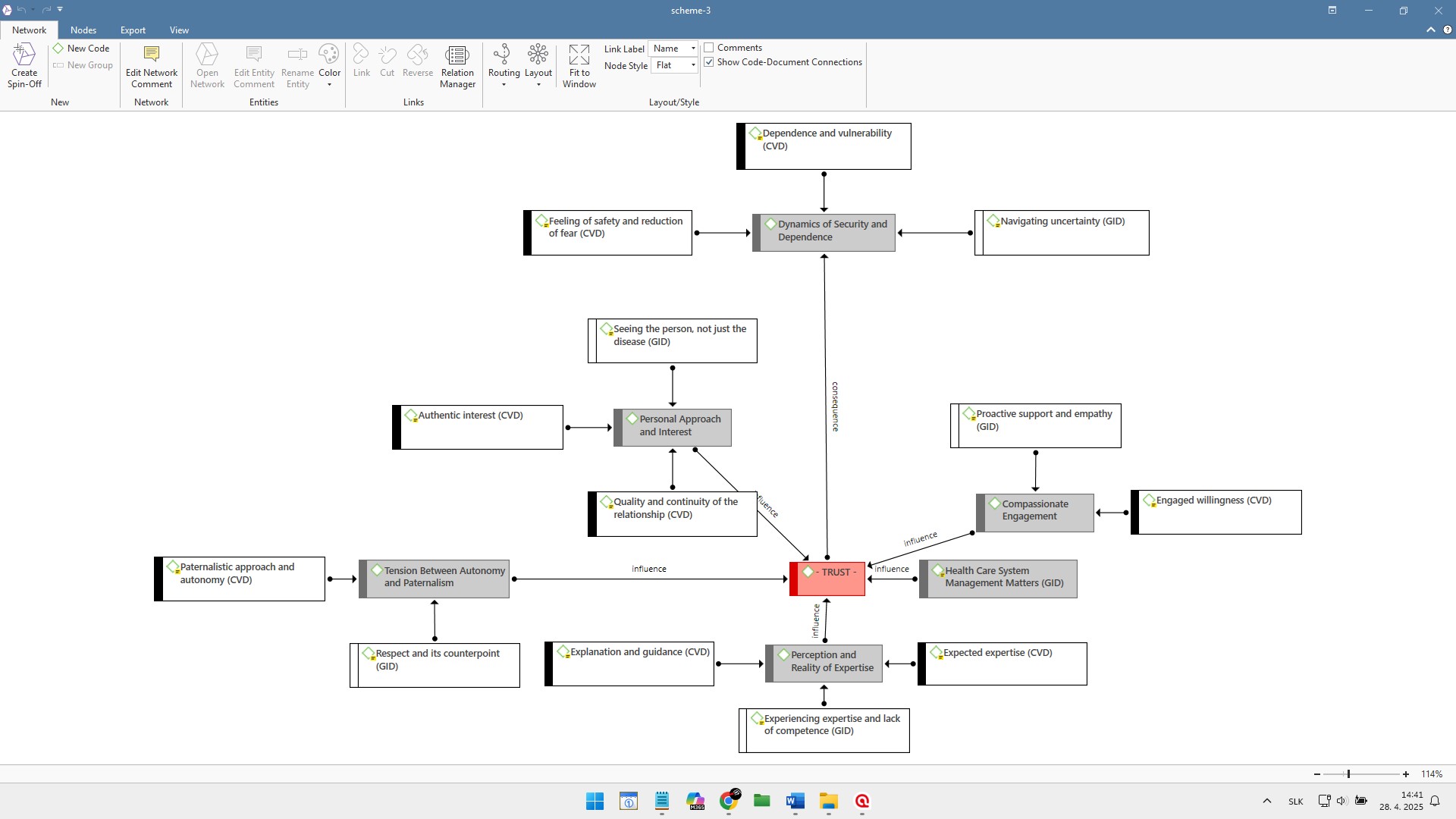The width and height of the screenshot is (1456, 819).
Task: Select Tension Between Autonomy and Paternalism node
Action: pyautogui.click(x=434, y=579)
